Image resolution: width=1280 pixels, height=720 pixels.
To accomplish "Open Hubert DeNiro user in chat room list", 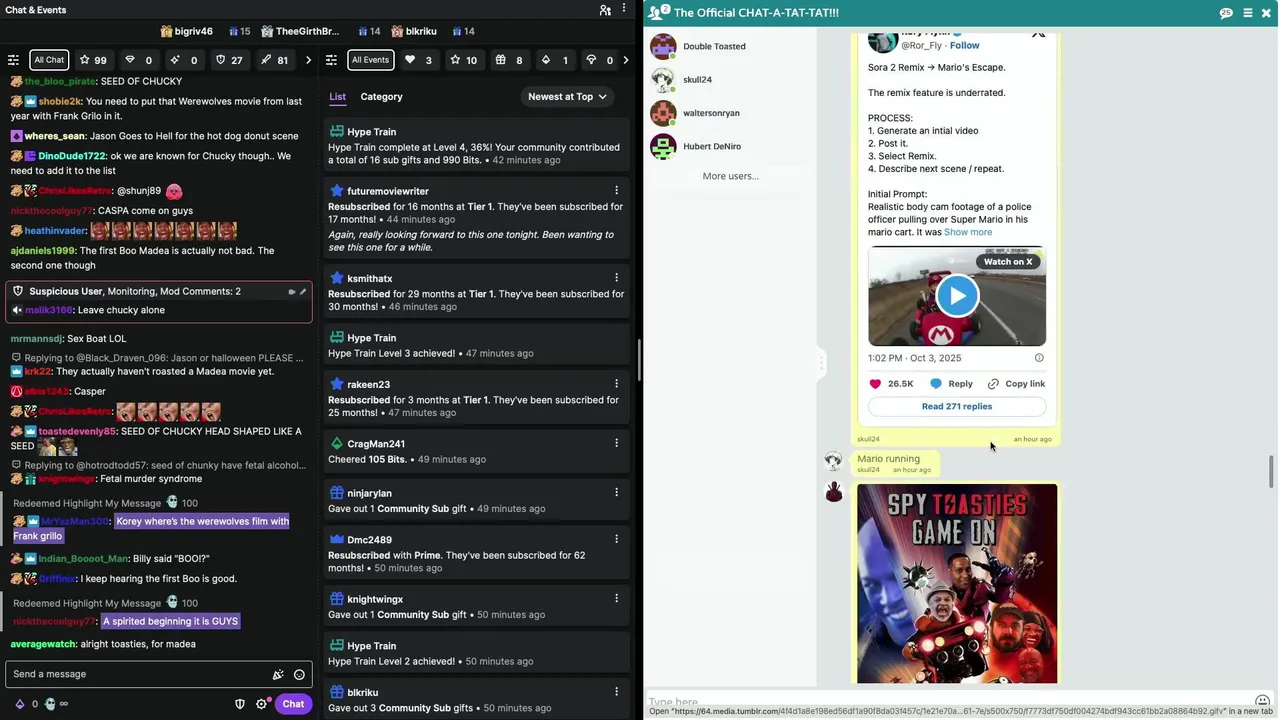I will pos(712,146).
